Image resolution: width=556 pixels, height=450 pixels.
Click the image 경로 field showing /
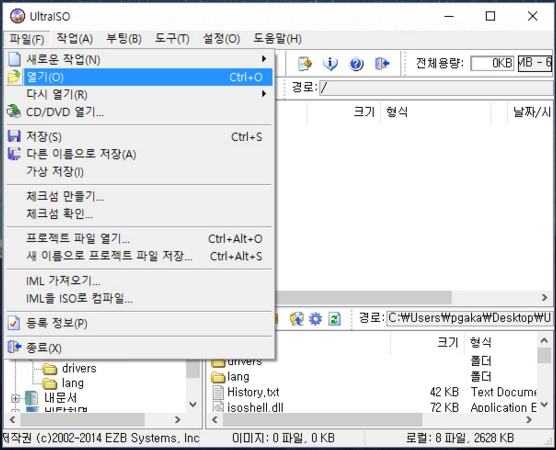pos(437,87)
